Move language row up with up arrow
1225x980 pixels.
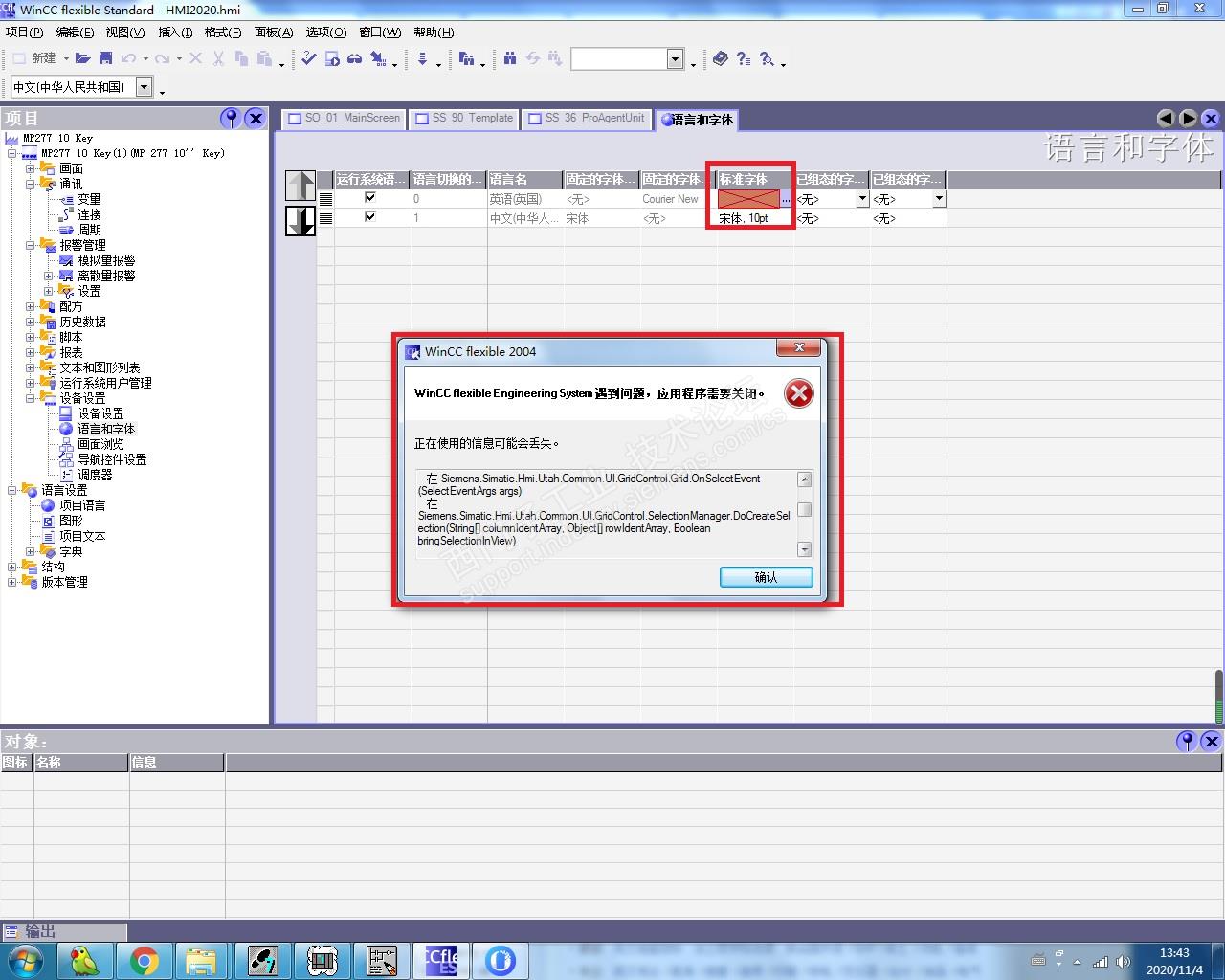point(301,185)
